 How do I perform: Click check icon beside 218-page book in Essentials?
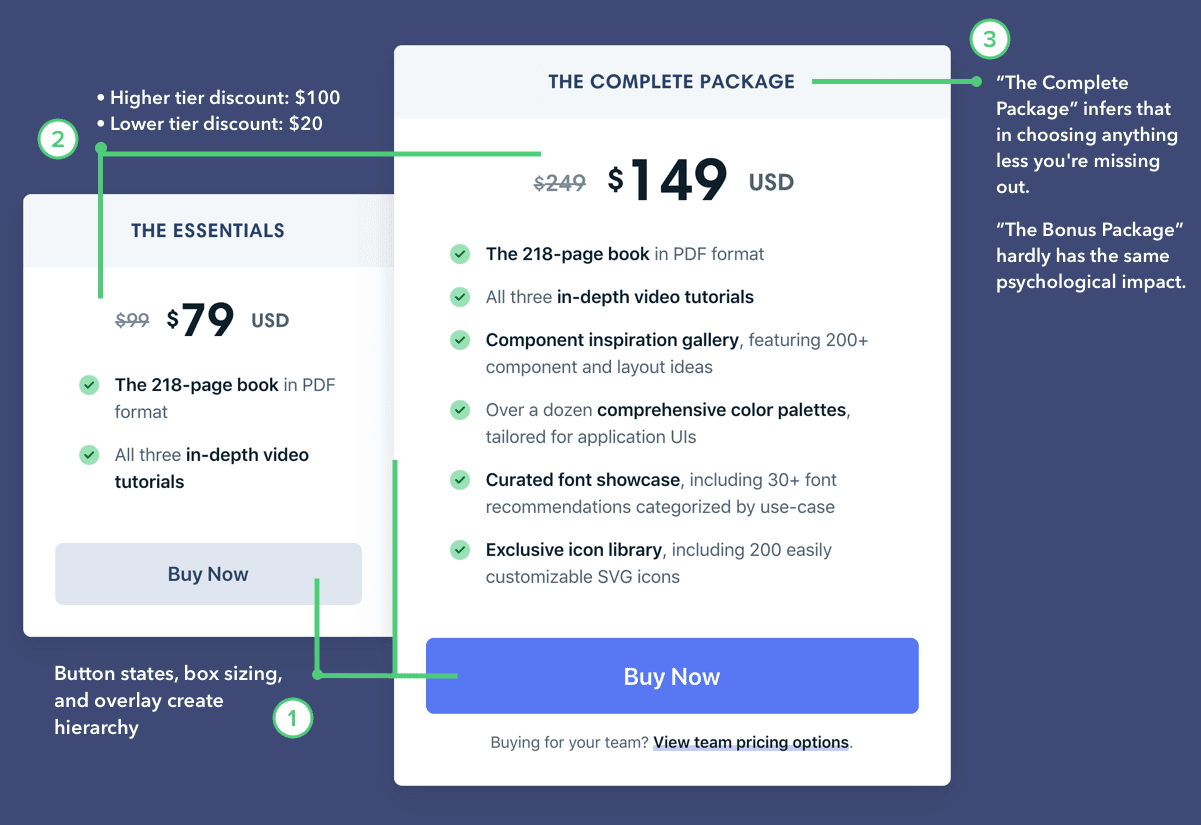coord(89,384)
